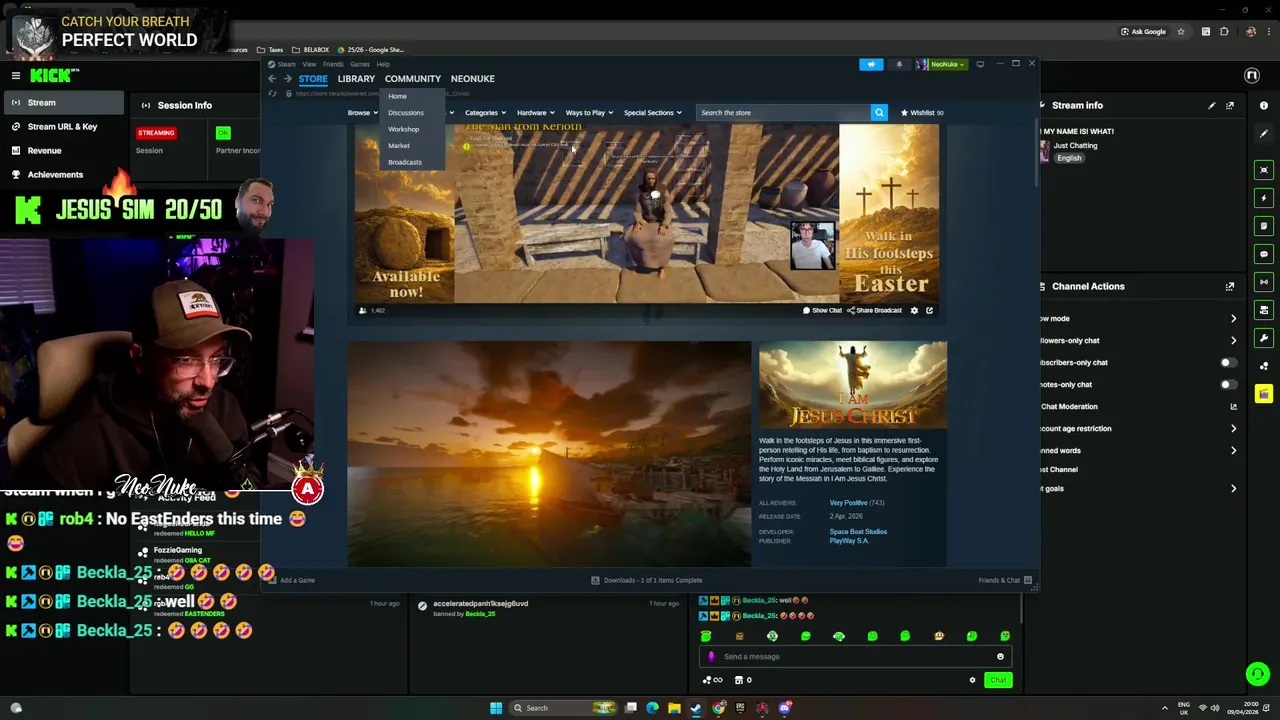1280x720 pixels.
Task: Pop out the Steam broadcast player
Action: pyautogui.click(x=929, y=310)
